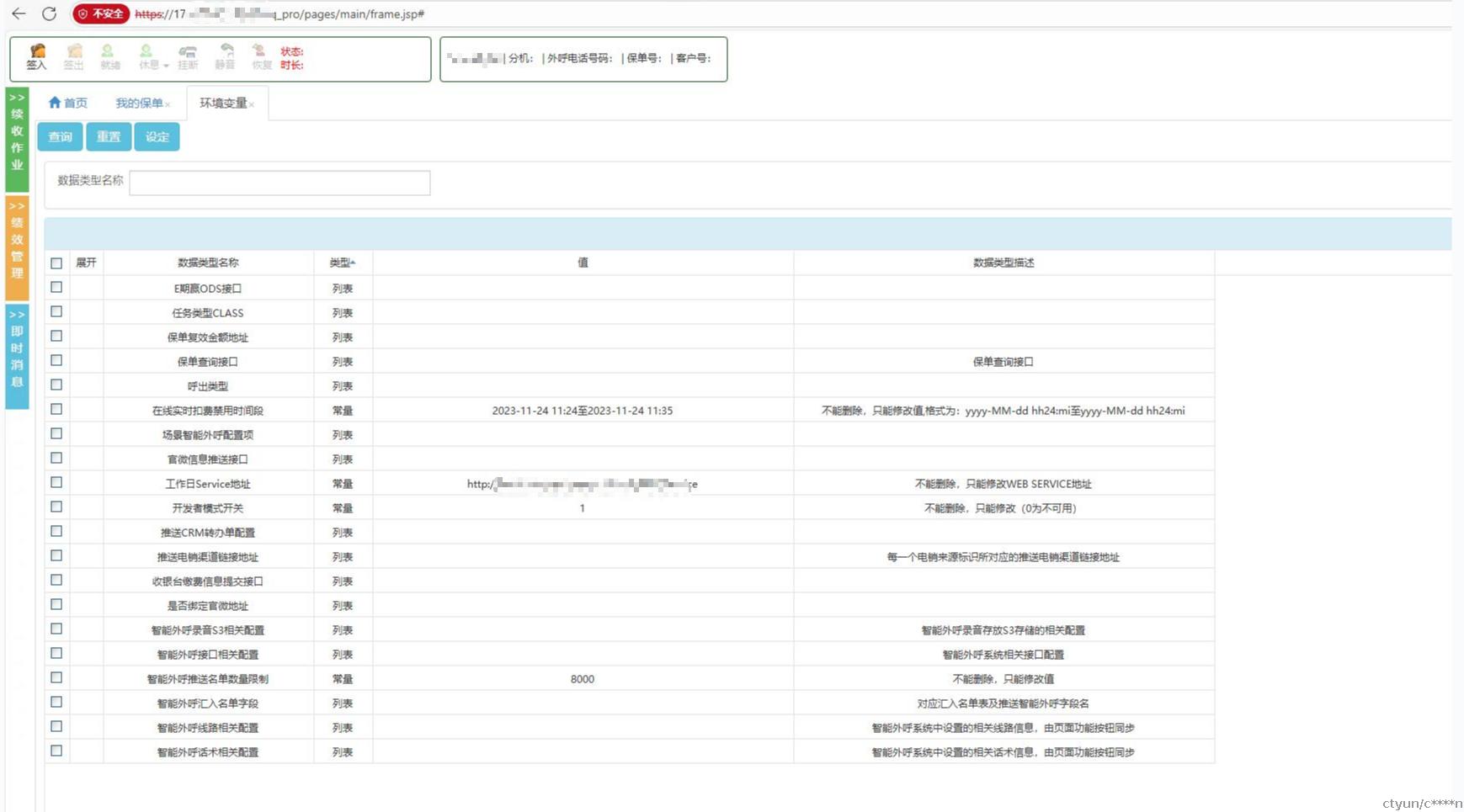Click the browser address bar URL
Image resolution: width=1464 pixels, height=812 pixels.
click(x=279, y=14)
